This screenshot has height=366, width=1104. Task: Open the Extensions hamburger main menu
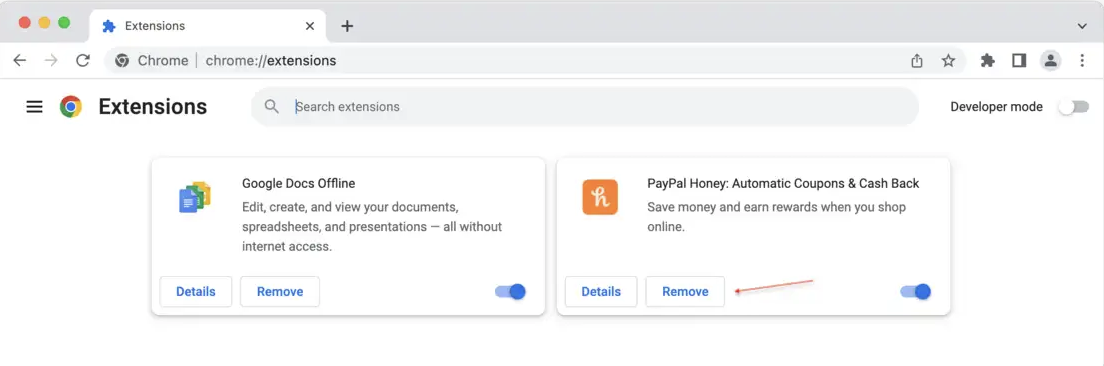tap(34, 107)
